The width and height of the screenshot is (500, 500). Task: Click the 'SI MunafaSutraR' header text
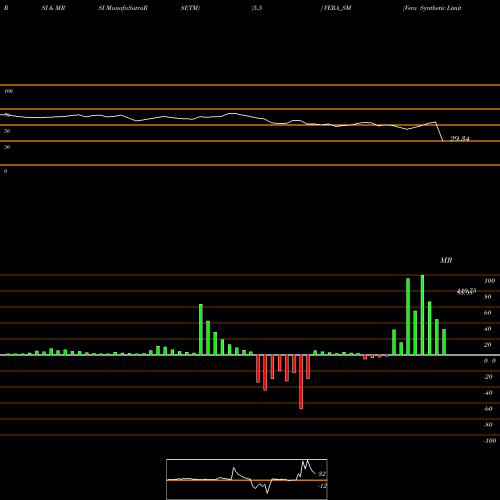[x=123, y=8]
